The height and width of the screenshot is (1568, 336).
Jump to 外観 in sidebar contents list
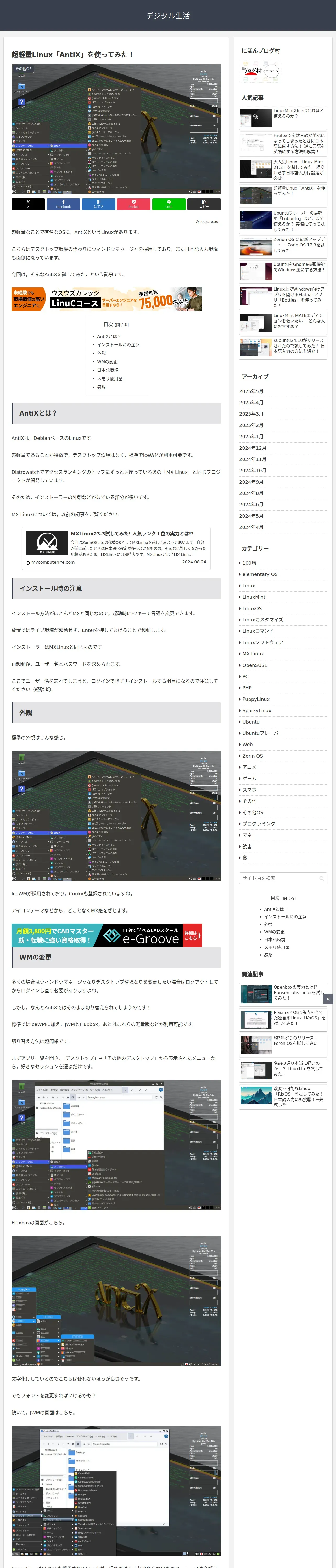pyautogui.click(x=268, y=925)
